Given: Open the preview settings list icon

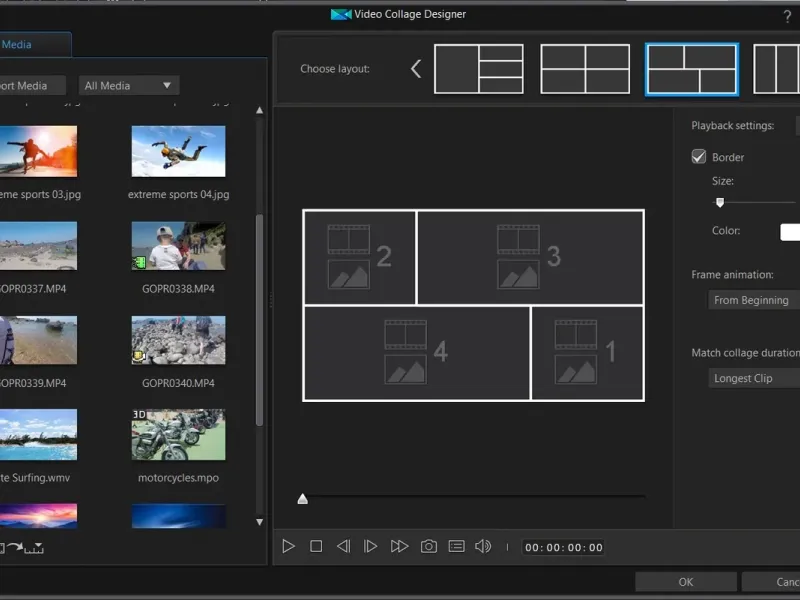Looking at the screenshot, I should 456,546.
